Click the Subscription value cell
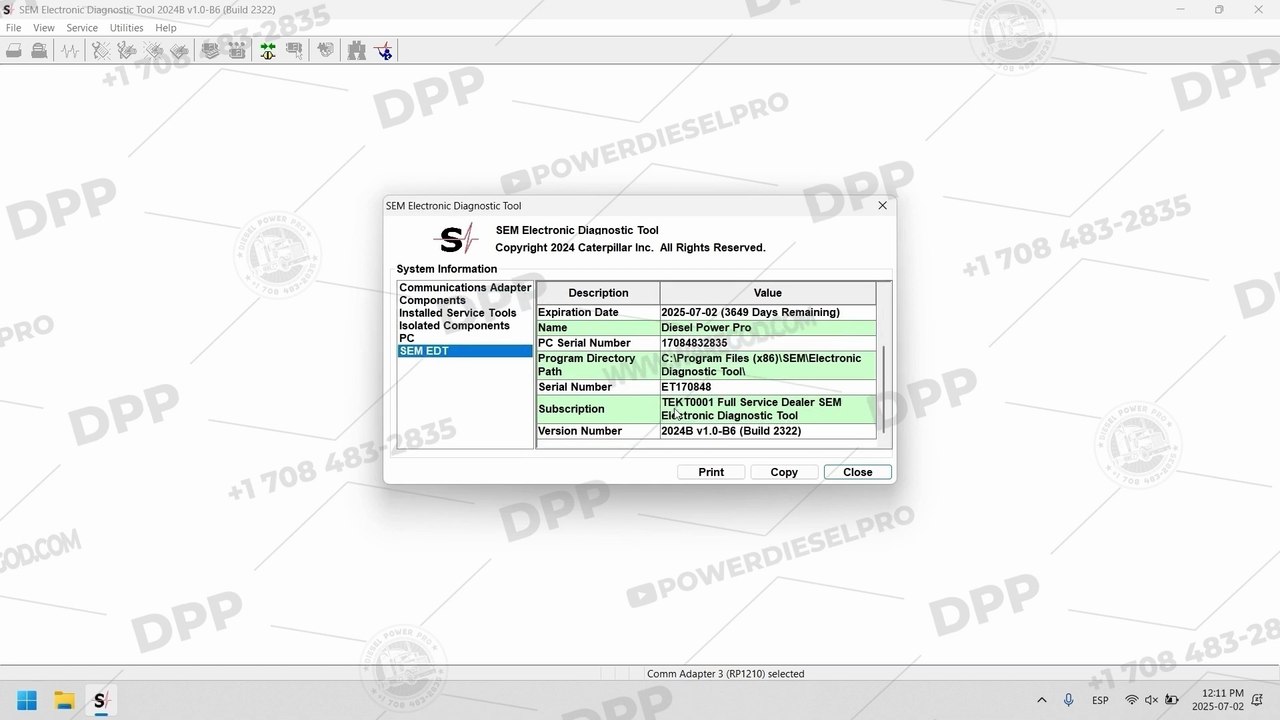The image size is (1280, 720). tap(768, 409)
